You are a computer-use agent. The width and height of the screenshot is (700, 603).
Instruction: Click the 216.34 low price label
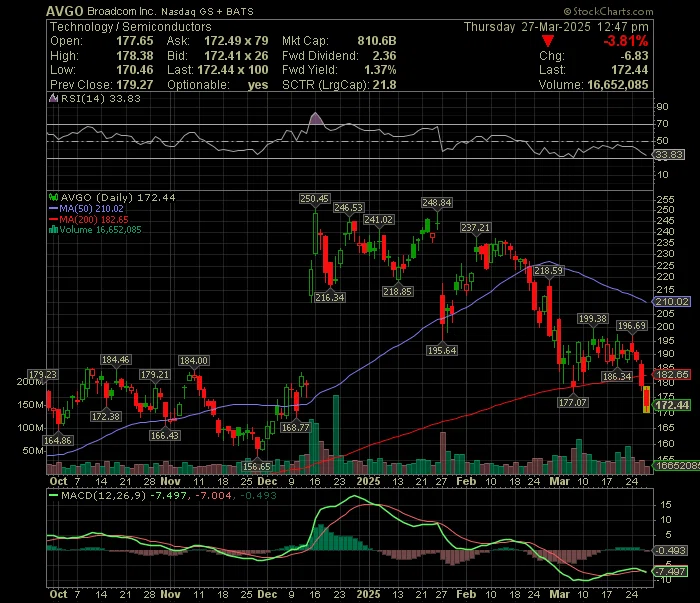click(329, 298)
